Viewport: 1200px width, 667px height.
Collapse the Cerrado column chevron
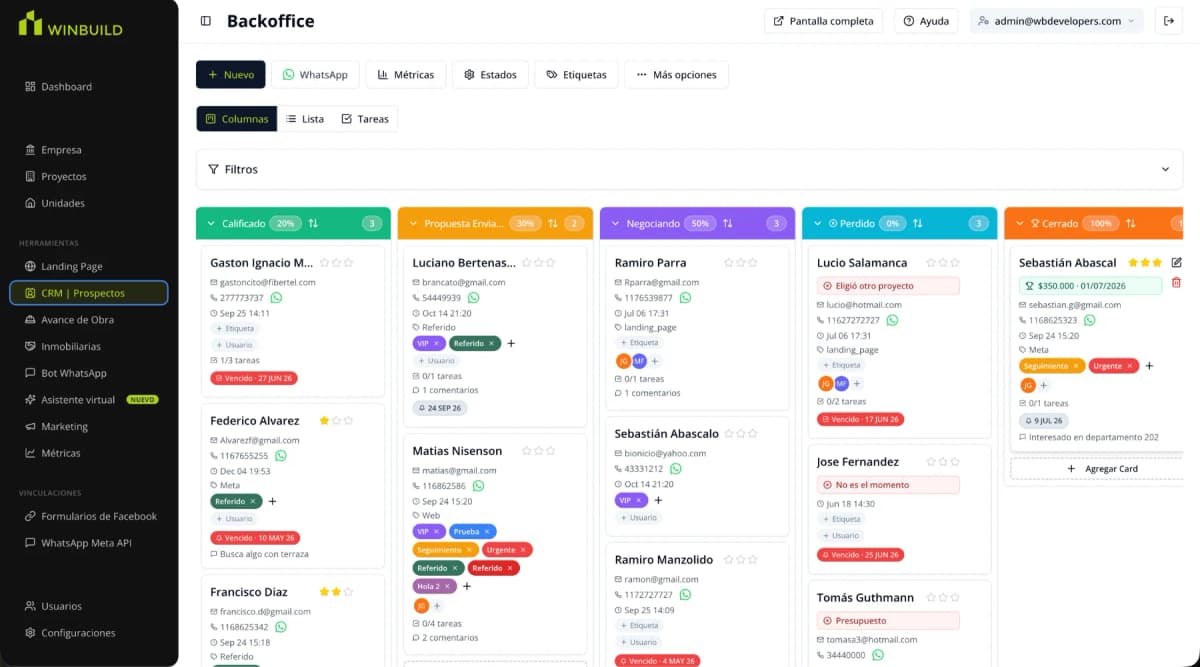tap(1019, 223)
